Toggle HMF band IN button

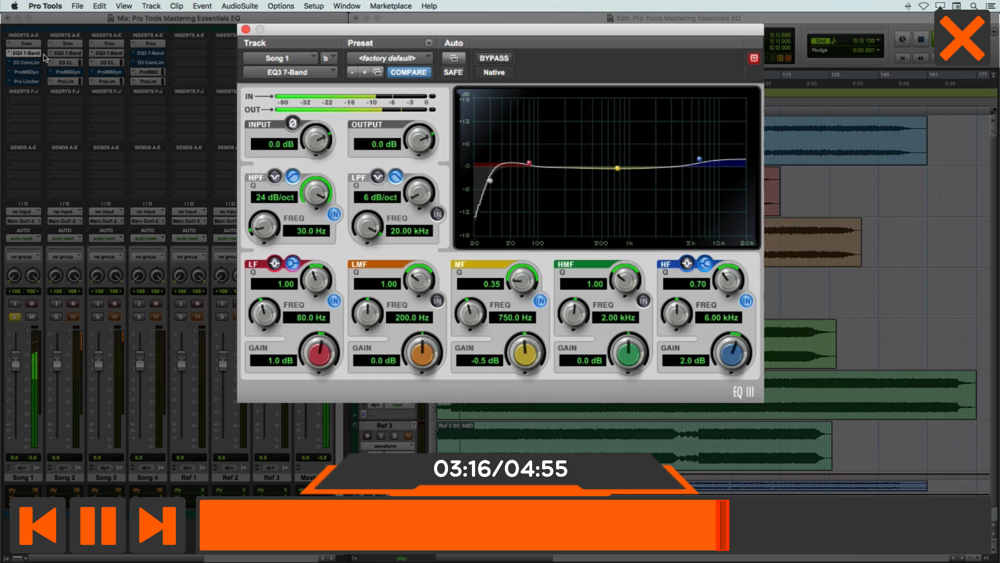[x=643, y=300]
